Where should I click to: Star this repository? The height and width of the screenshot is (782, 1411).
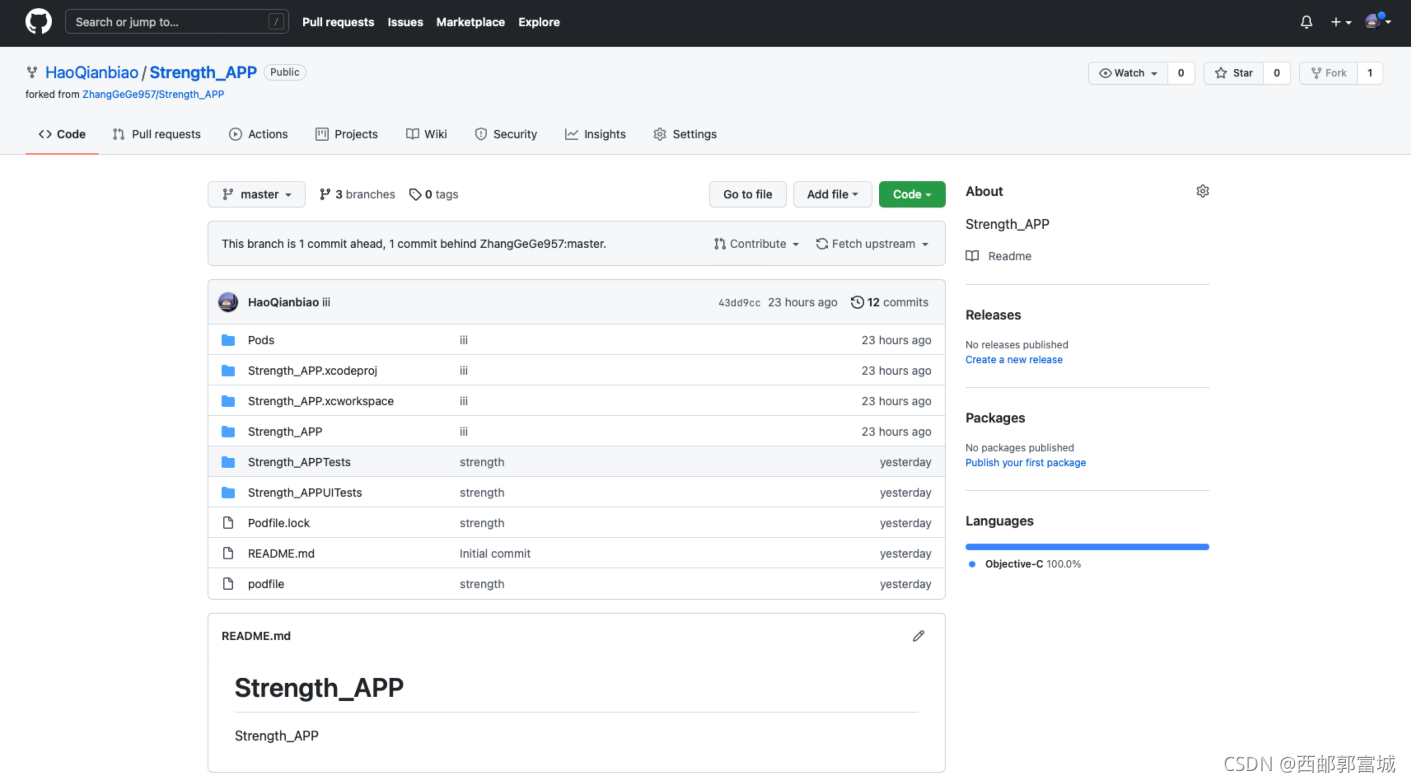click(1233, 73)
